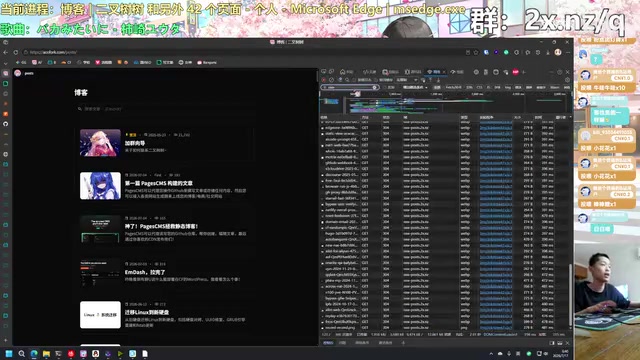
Task: Click the star favorite icon in address bar
Action: [x=476, y=52]
